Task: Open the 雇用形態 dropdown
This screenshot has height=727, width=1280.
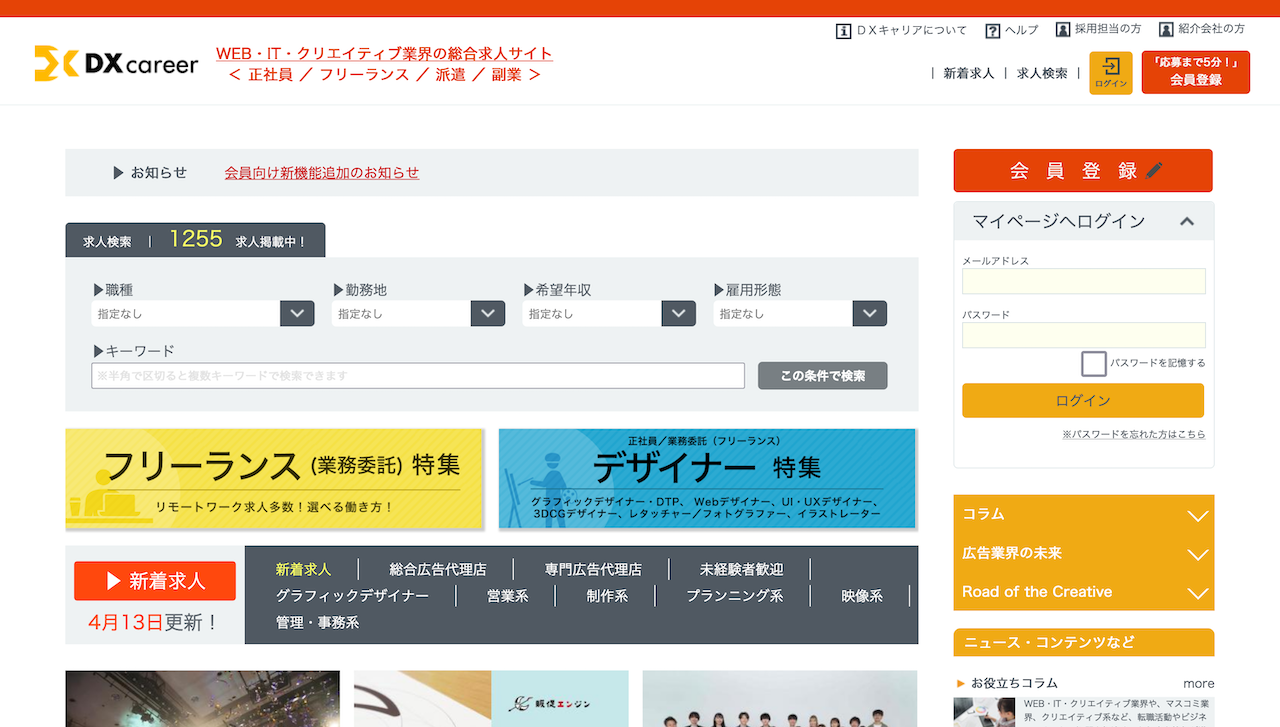Action: tap(869, 313)
